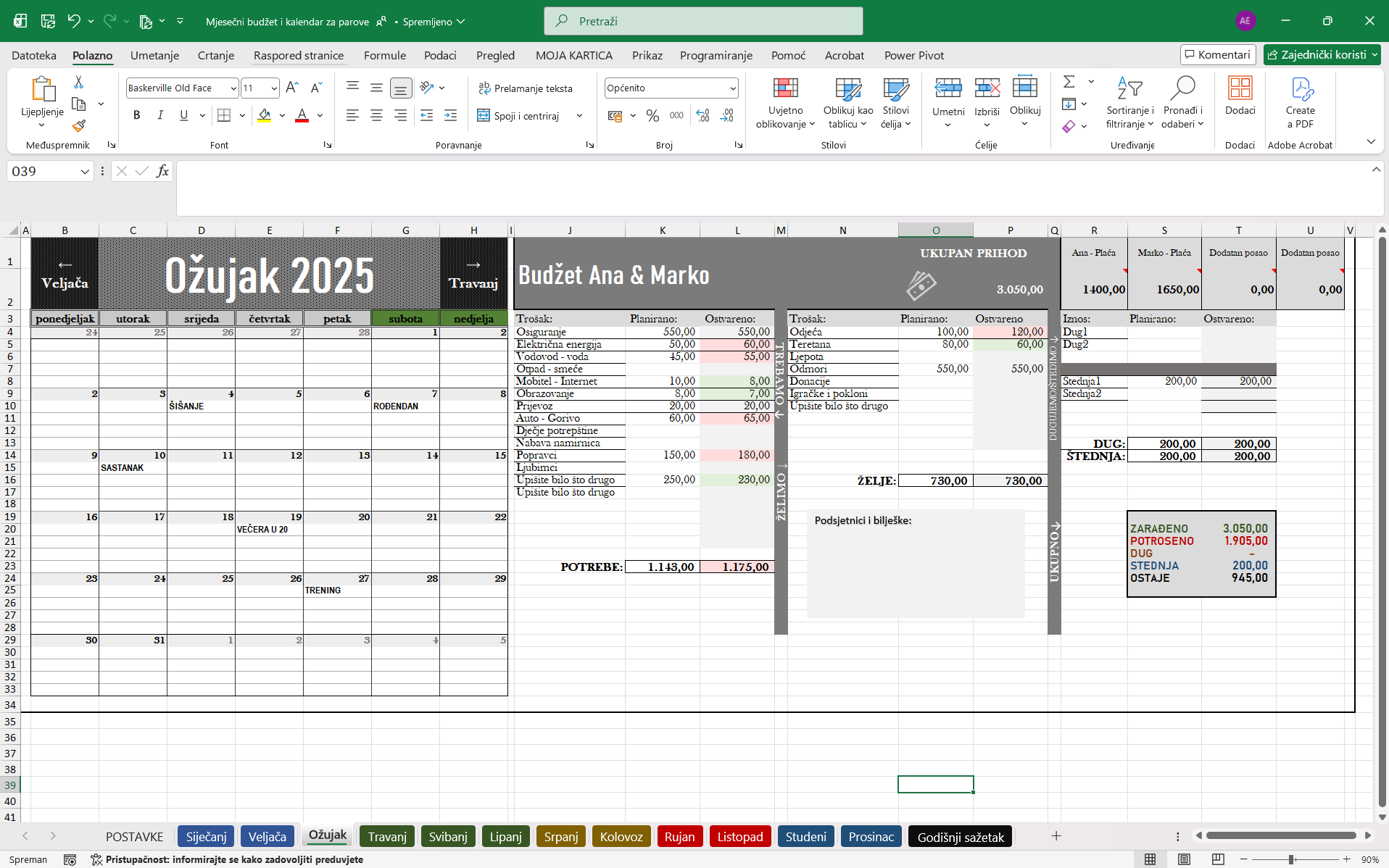Increase font size with larger A icon
1389x868 pixels.
click(291, 88)
